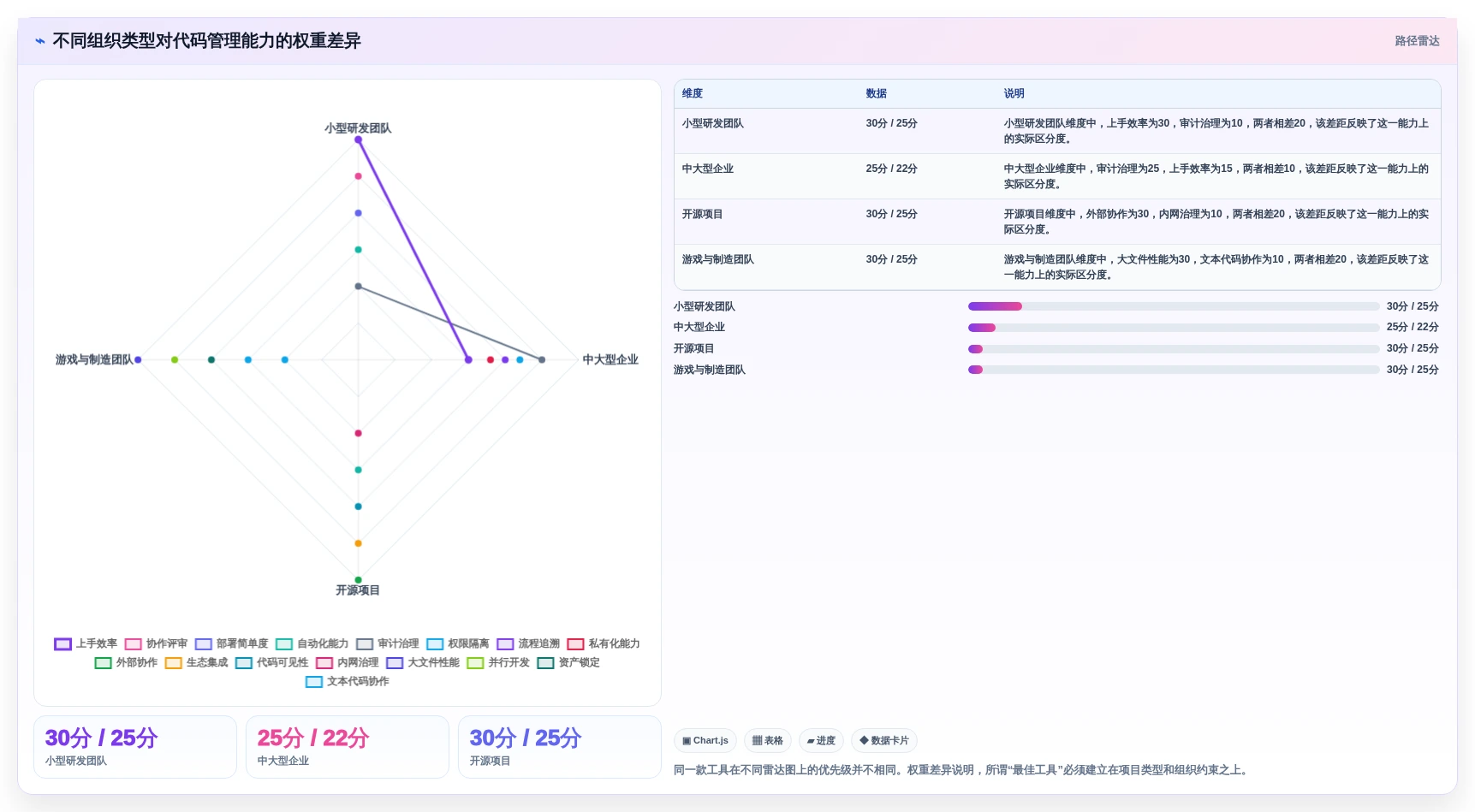Click the purple data point at radar top vertex

pyautogui.click(x=358, y=140)
